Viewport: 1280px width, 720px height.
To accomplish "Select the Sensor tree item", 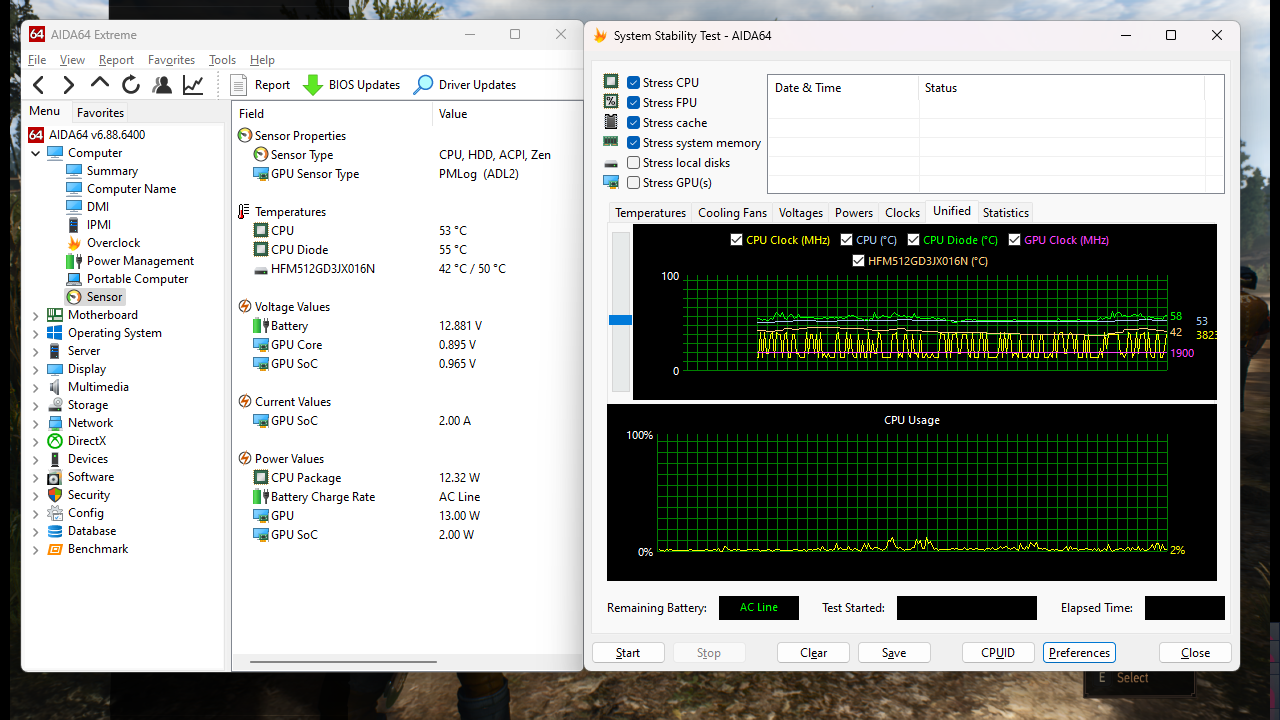I will (x=95, y=297).
